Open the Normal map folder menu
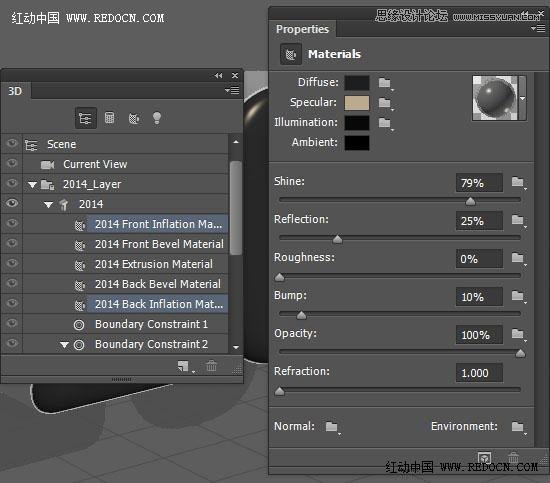550x483 pixels. click(x=332, y=427)
